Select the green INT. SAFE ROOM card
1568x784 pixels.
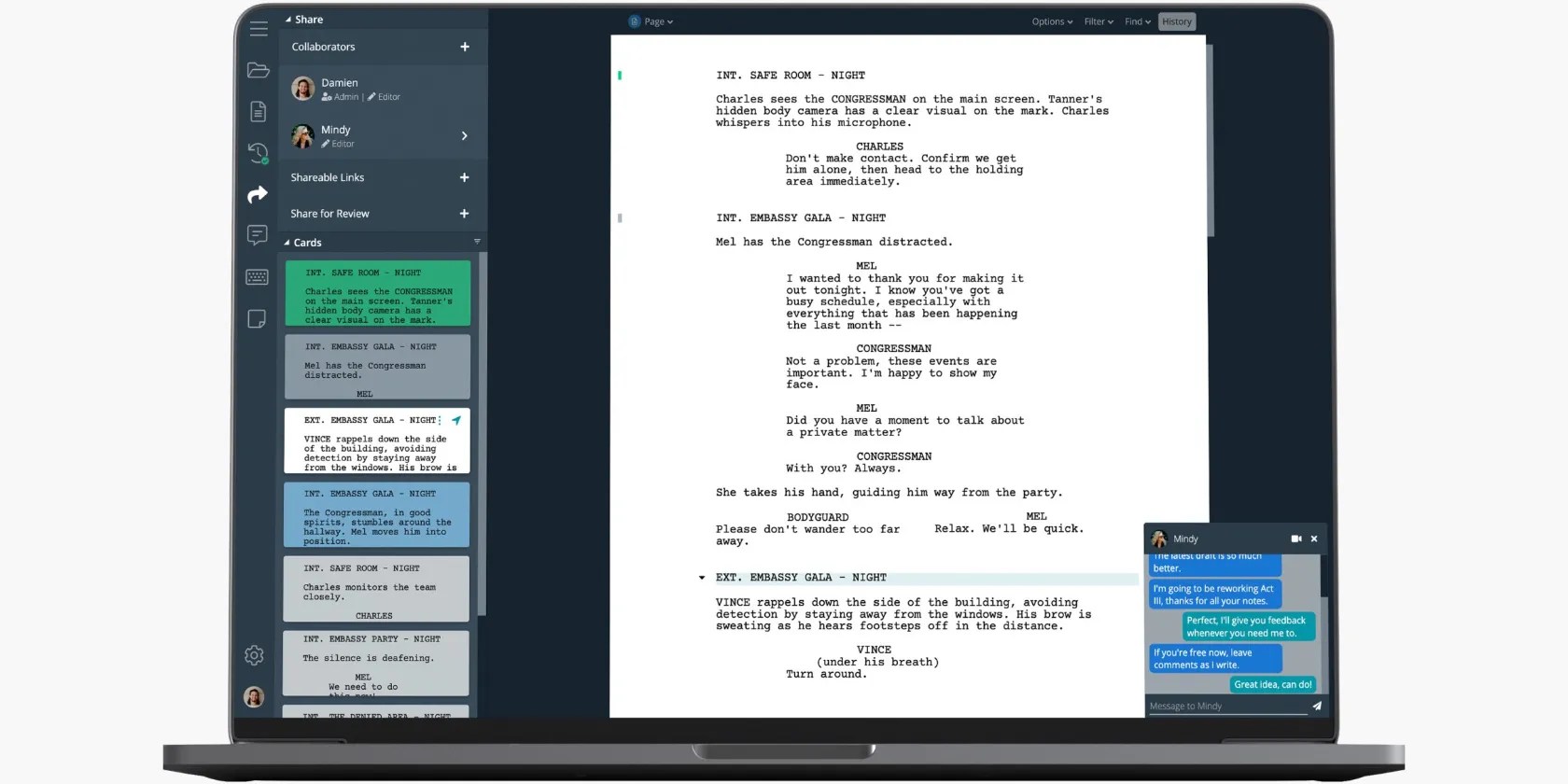coord(377,293)
